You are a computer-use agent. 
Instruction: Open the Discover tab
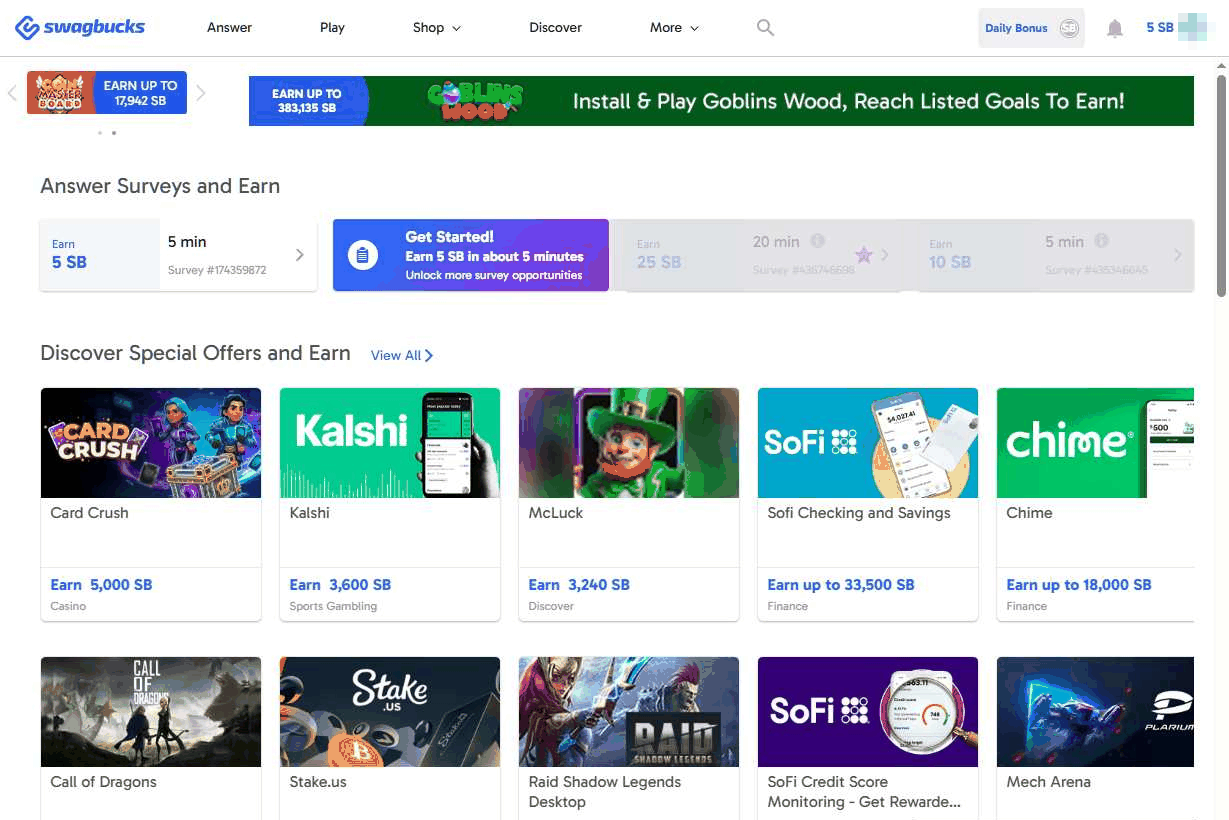(x=555, y=28)
